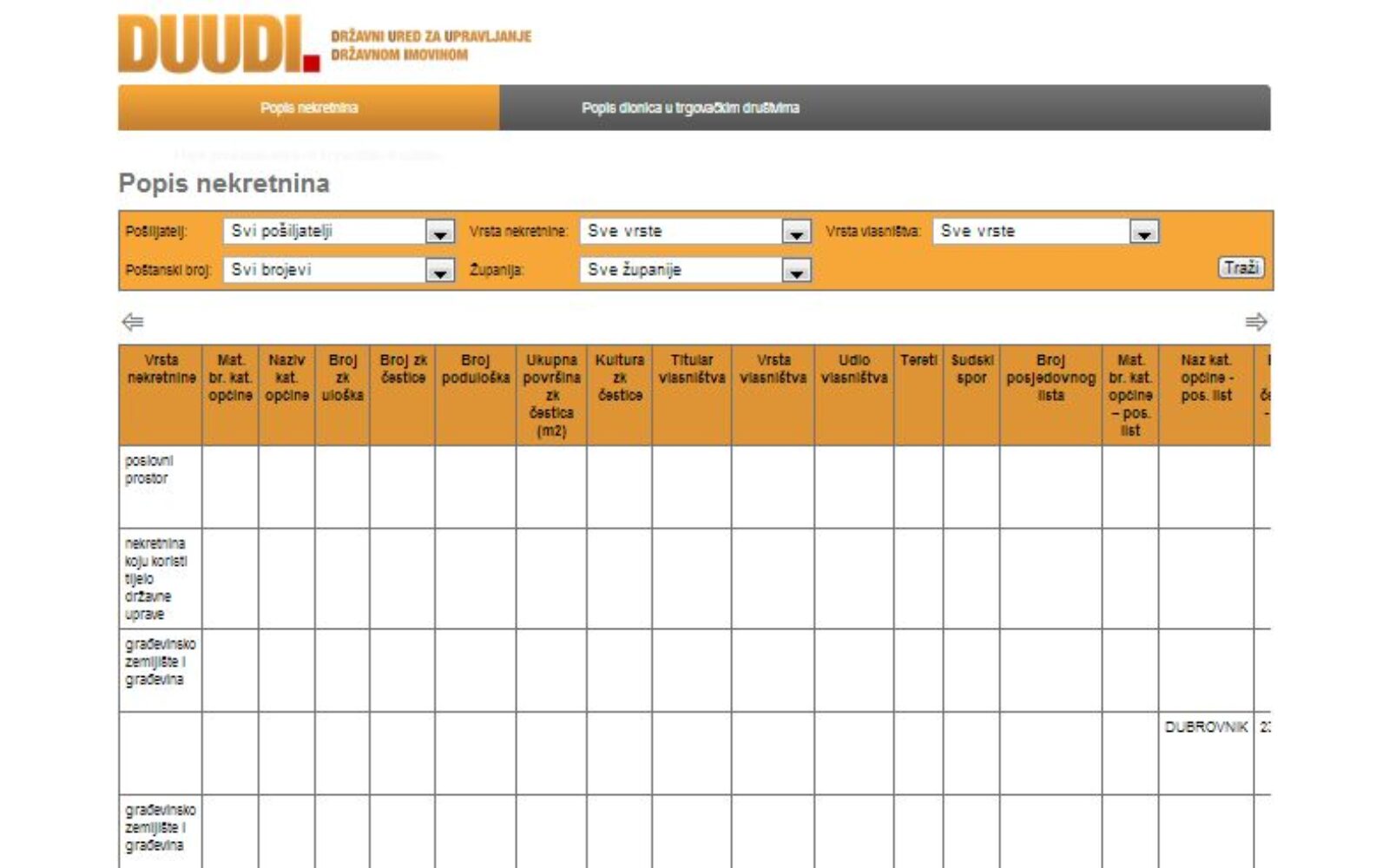This screenshot has height=868, width=1389.
Task: Select the Broj posjedovnog lista header
Action: pos(1050,378)
